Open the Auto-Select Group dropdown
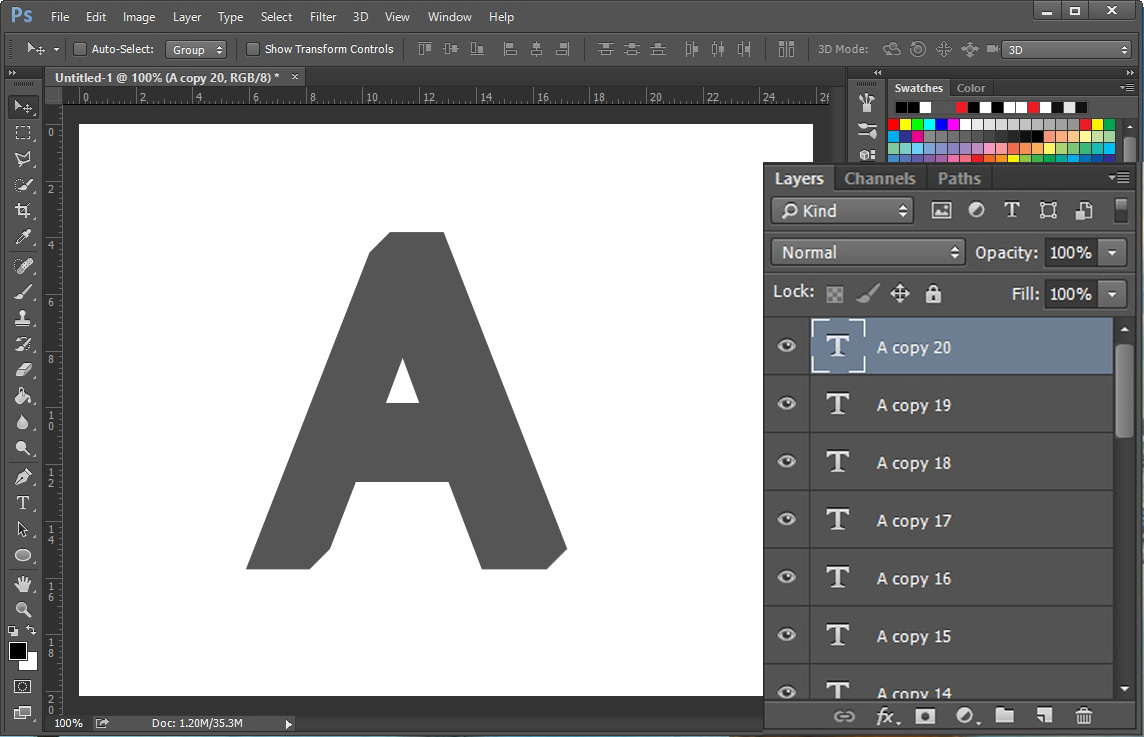Image resolution: width=1144 pixels, height=737 pixels. coord(196,50)
